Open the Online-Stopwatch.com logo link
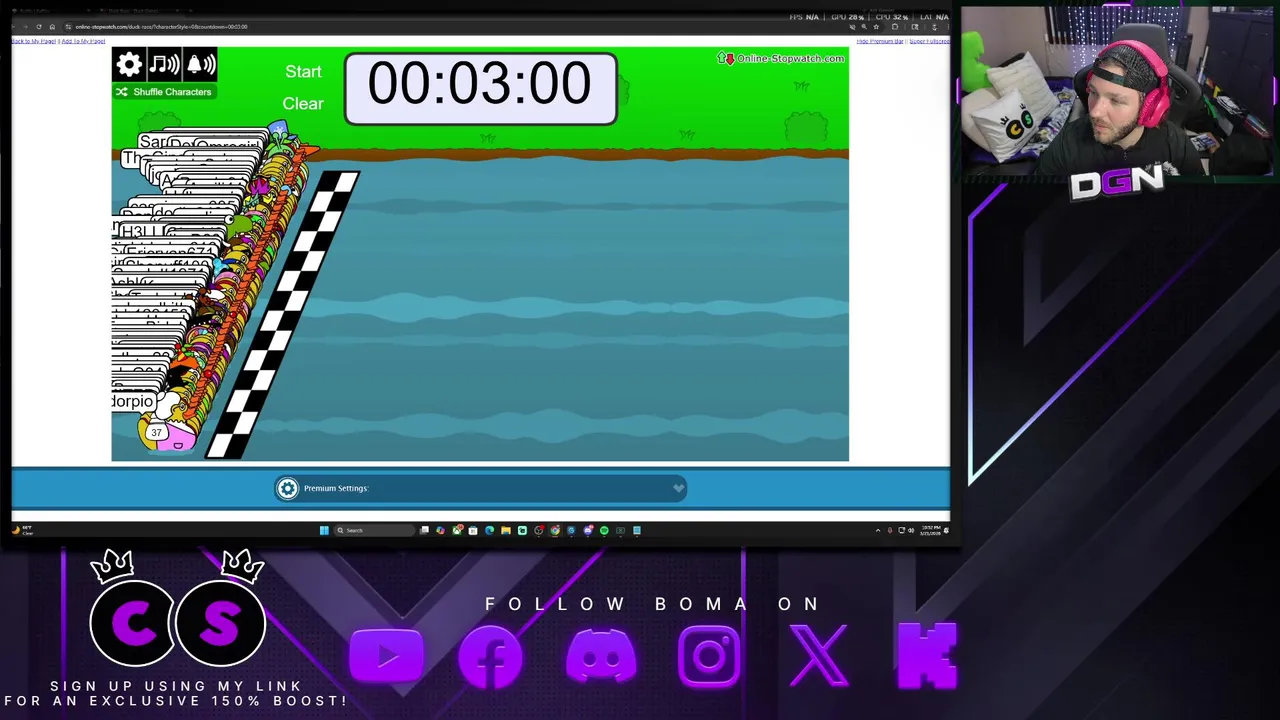The width and height of the screenshot is (1280, 720). [782, 58]
